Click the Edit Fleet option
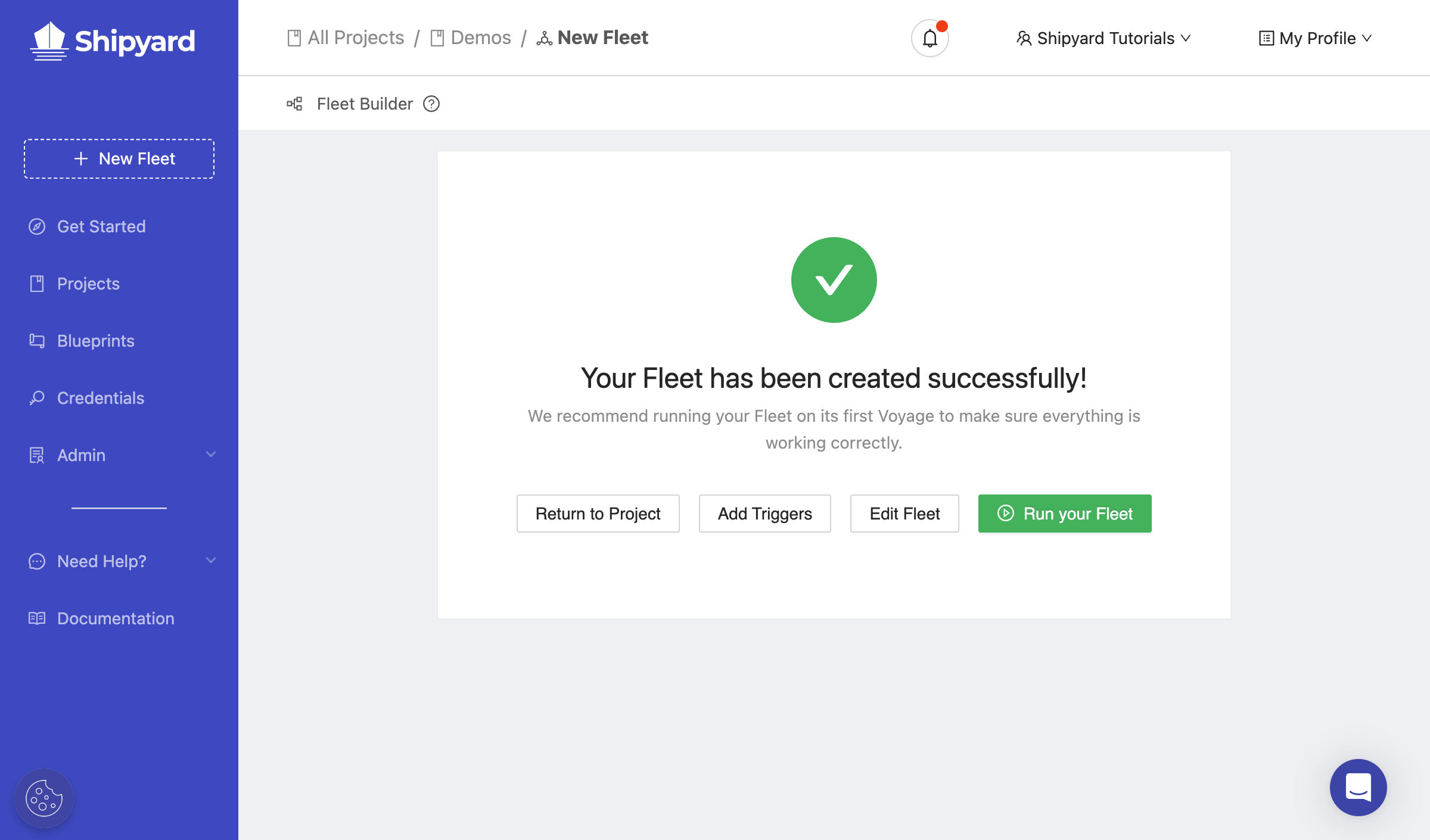1430x840 pixels. (x=905, y=513)
